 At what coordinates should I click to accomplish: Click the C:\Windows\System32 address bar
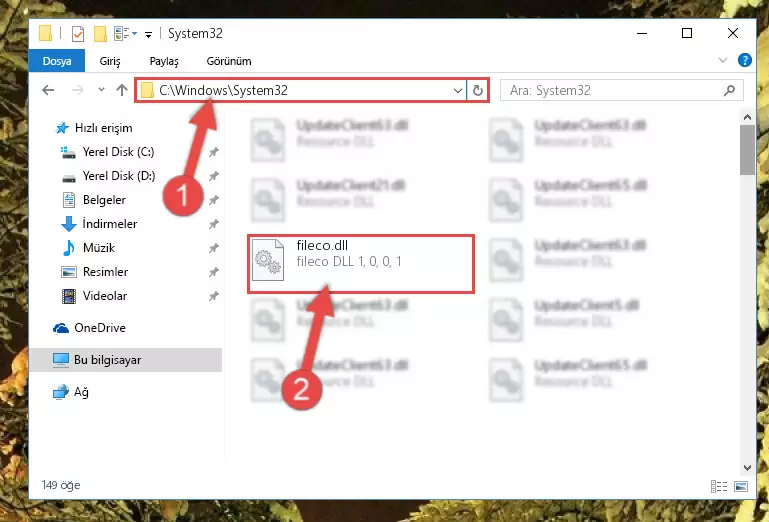(302, 90)
